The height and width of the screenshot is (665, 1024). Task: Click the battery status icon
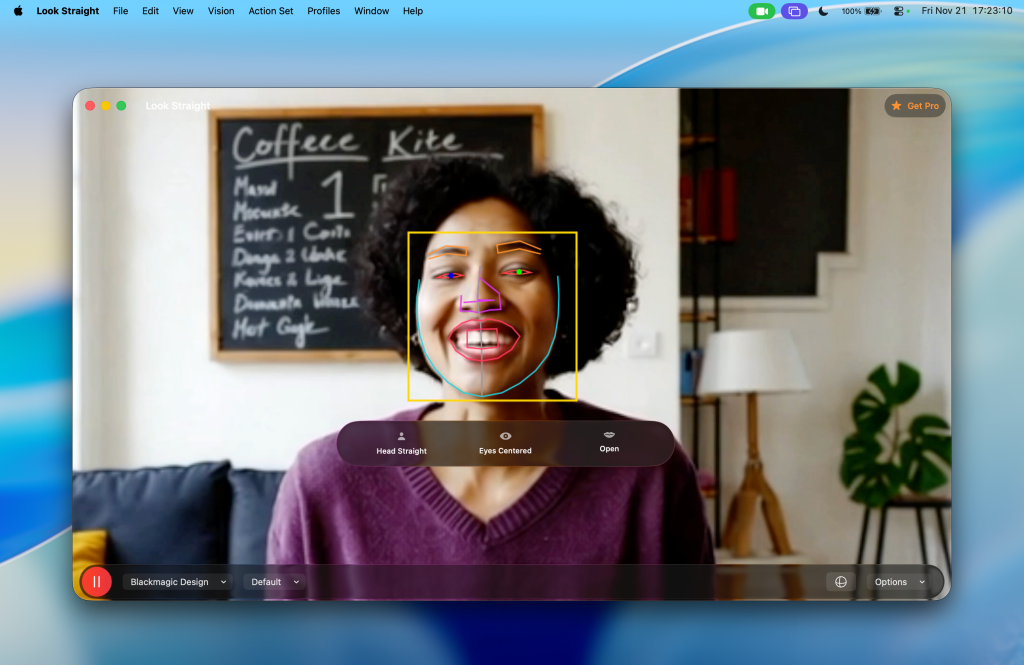click(872, 11)
